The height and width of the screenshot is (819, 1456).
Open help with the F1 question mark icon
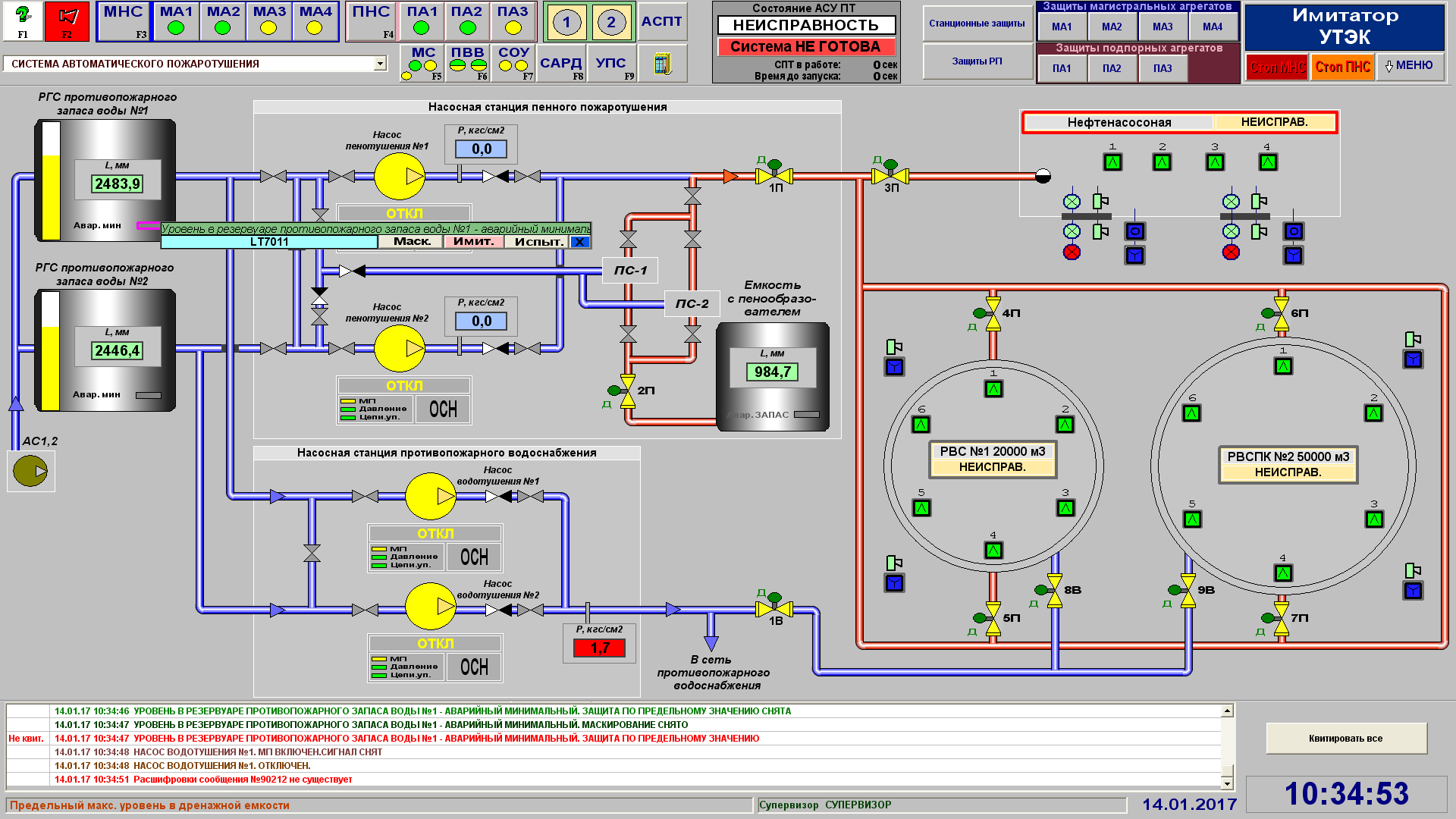23,21
